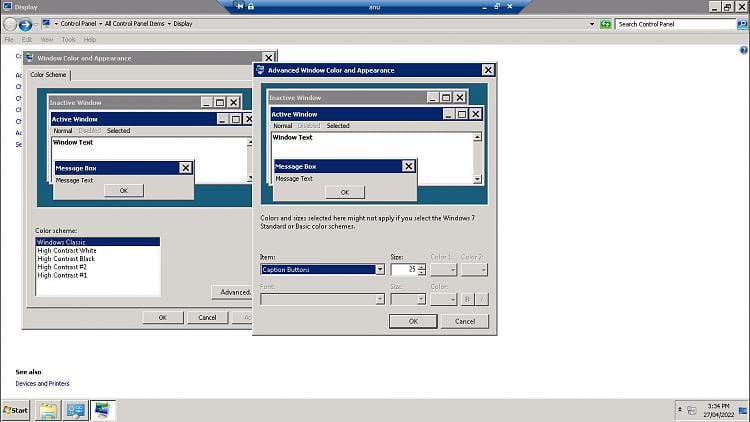Click the Window Text area in Advanced preview
This screenshot has width=750, height=422.
click(x=292, y=137)
